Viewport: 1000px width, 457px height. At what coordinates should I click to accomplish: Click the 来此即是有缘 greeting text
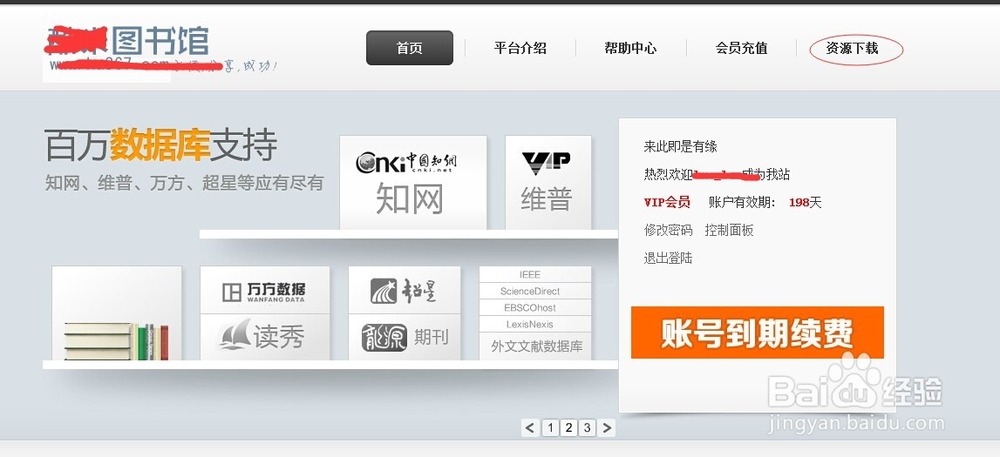[x=680, y=147]
